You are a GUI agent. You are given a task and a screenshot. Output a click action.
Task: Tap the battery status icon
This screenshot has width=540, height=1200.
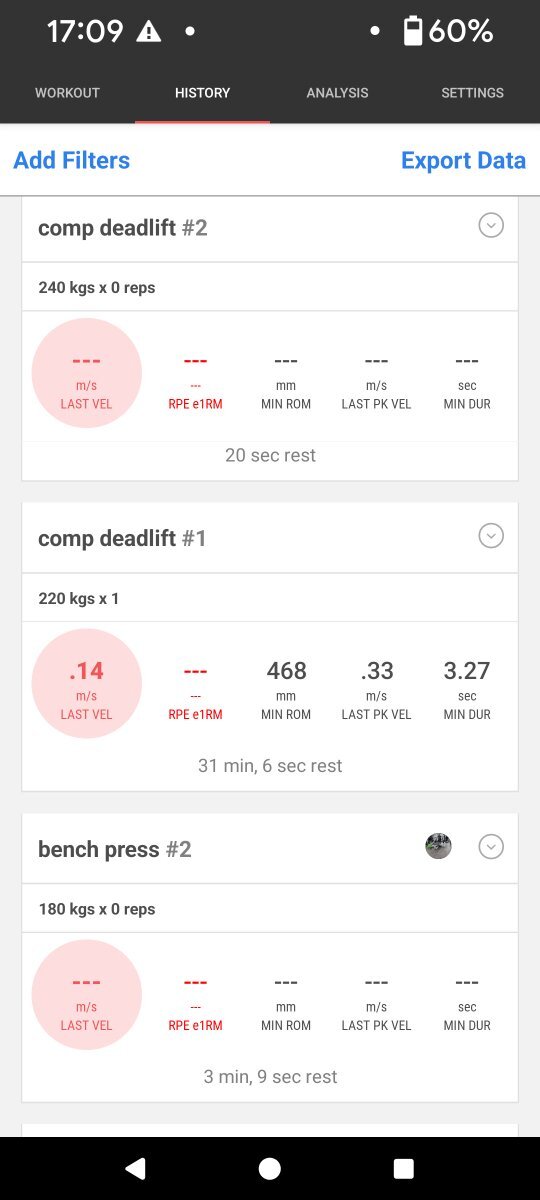pos(412,31)
